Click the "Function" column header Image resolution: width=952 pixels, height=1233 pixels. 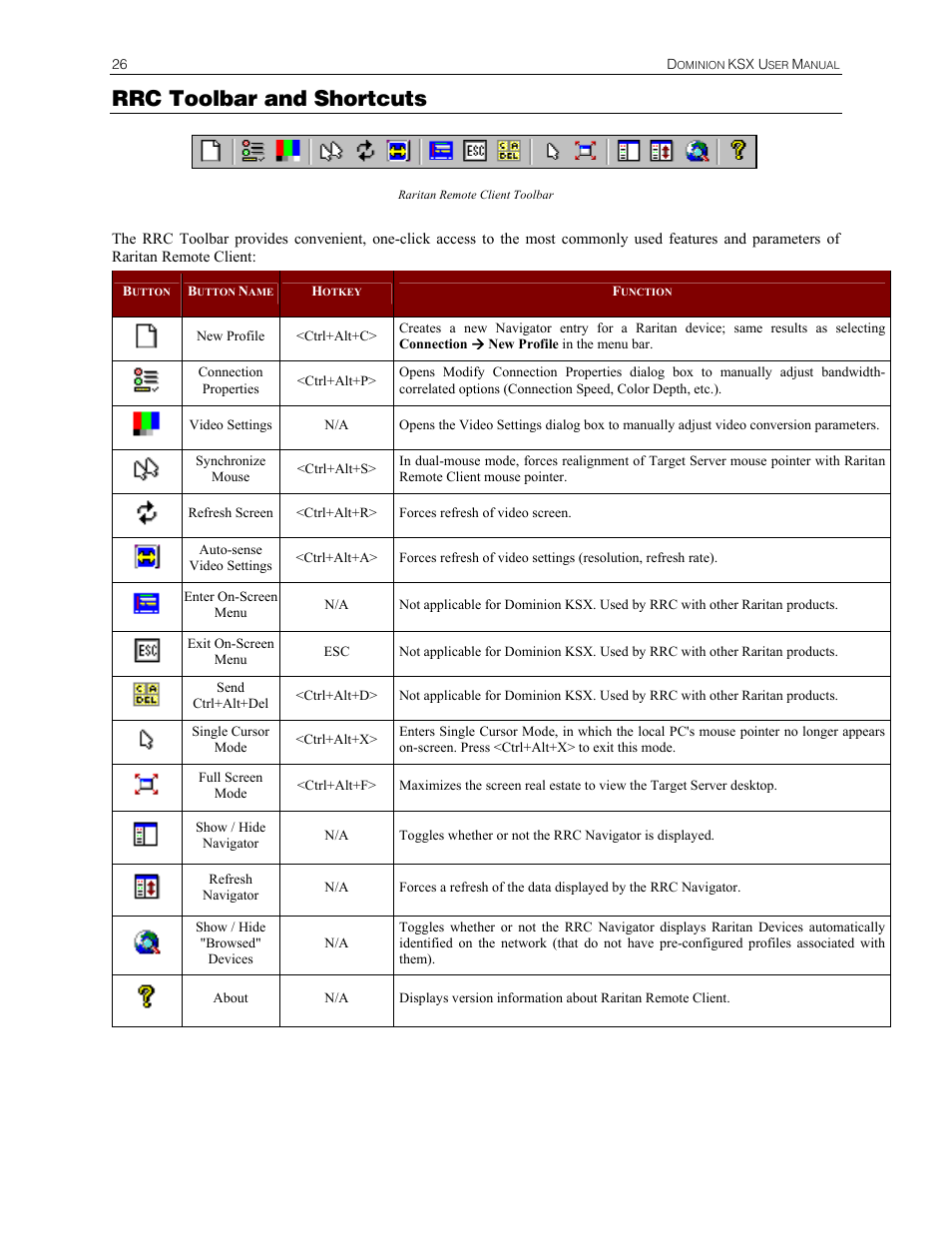[x=642, y=292]
